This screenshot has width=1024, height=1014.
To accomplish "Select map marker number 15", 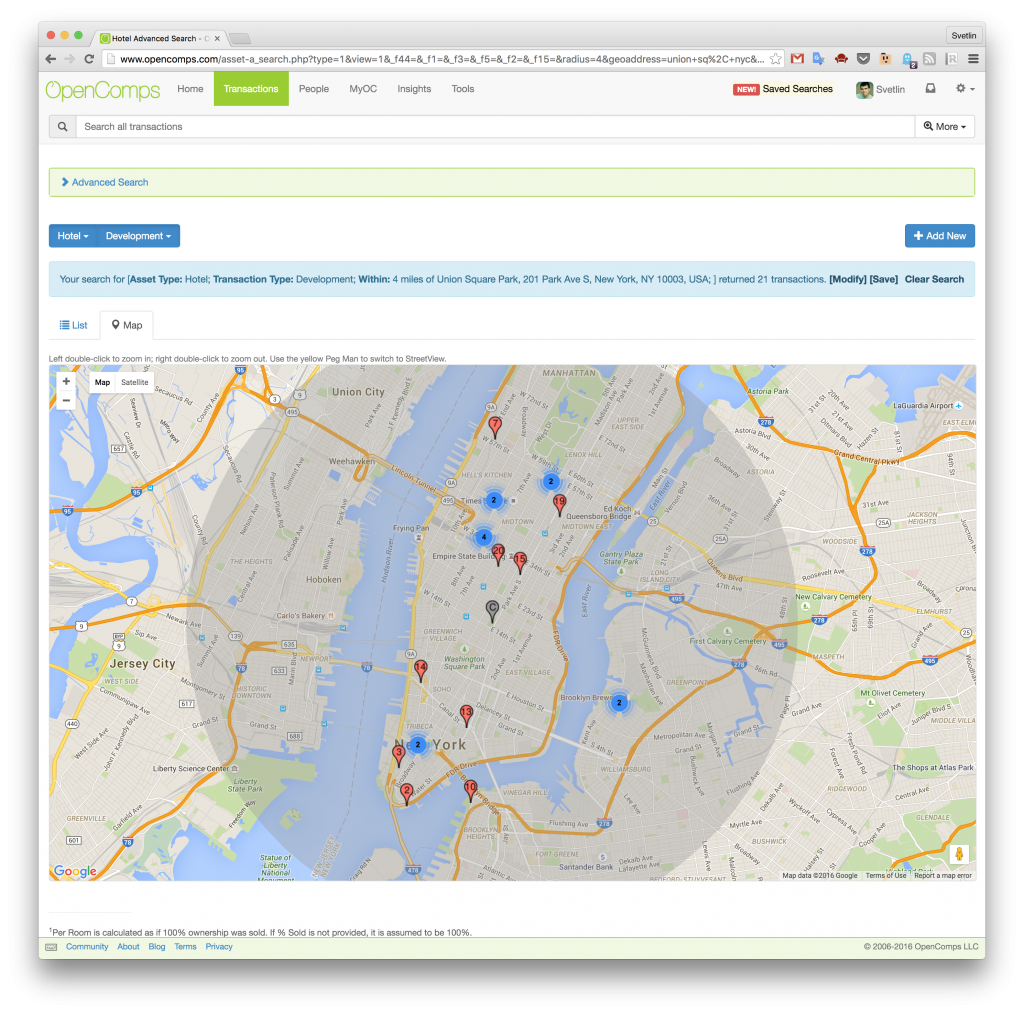I will [x=520, y=562].
